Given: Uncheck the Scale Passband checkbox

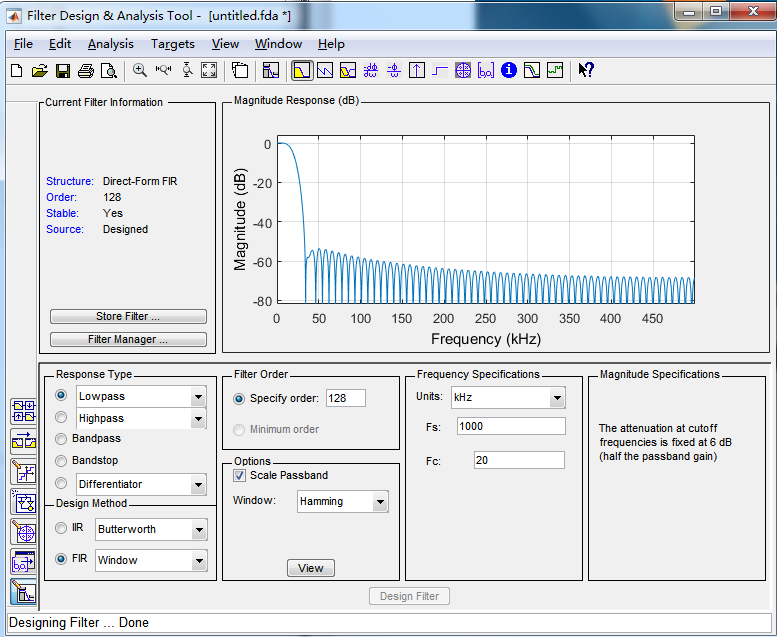Looking at the screenshot, I should point(239,475).
